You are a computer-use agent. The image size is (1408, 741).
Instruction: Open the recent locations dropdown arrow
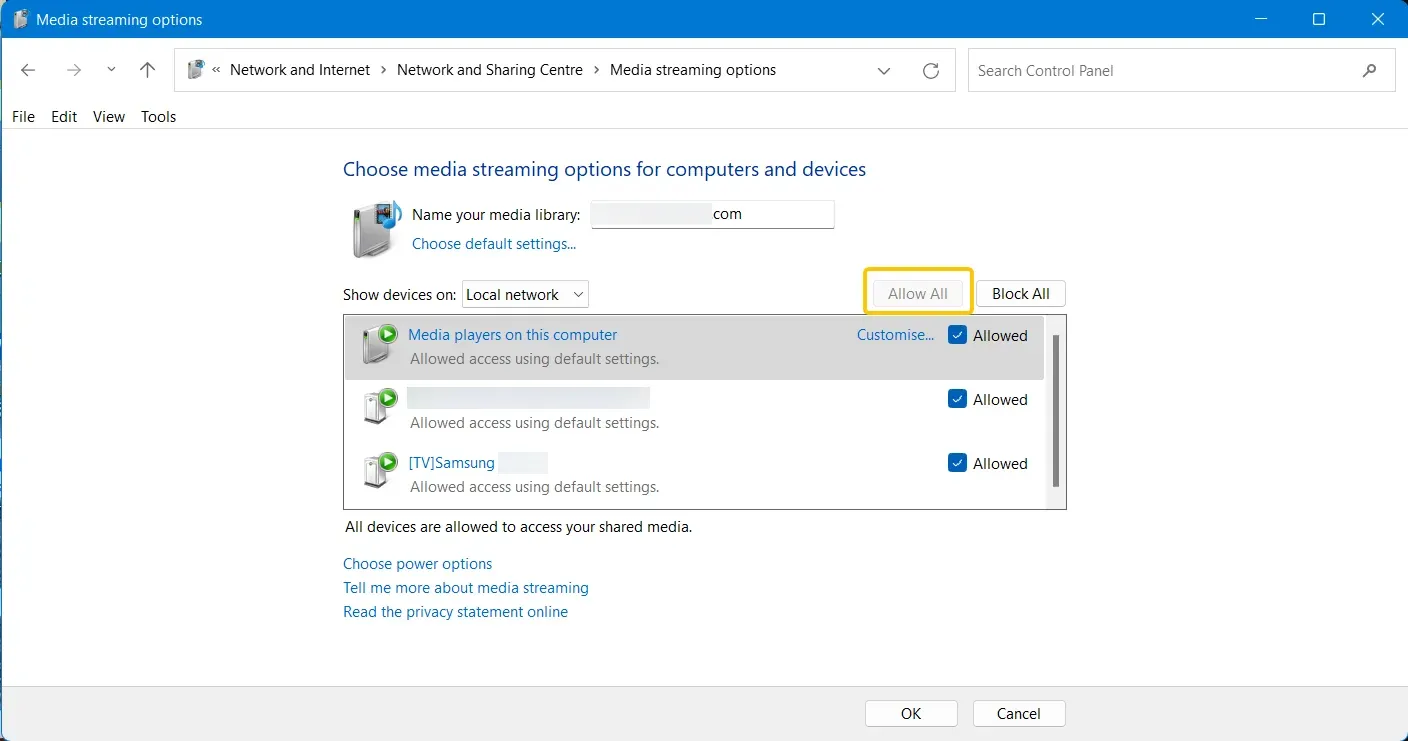(x=111, y=70)
